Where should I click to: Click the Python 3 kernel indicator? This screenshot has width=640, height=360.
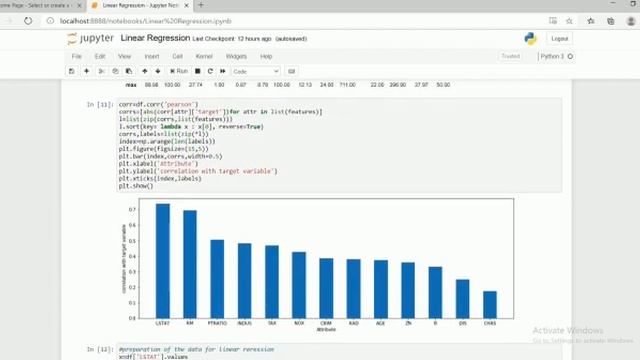pyautogui.click(x=556, y=56)
